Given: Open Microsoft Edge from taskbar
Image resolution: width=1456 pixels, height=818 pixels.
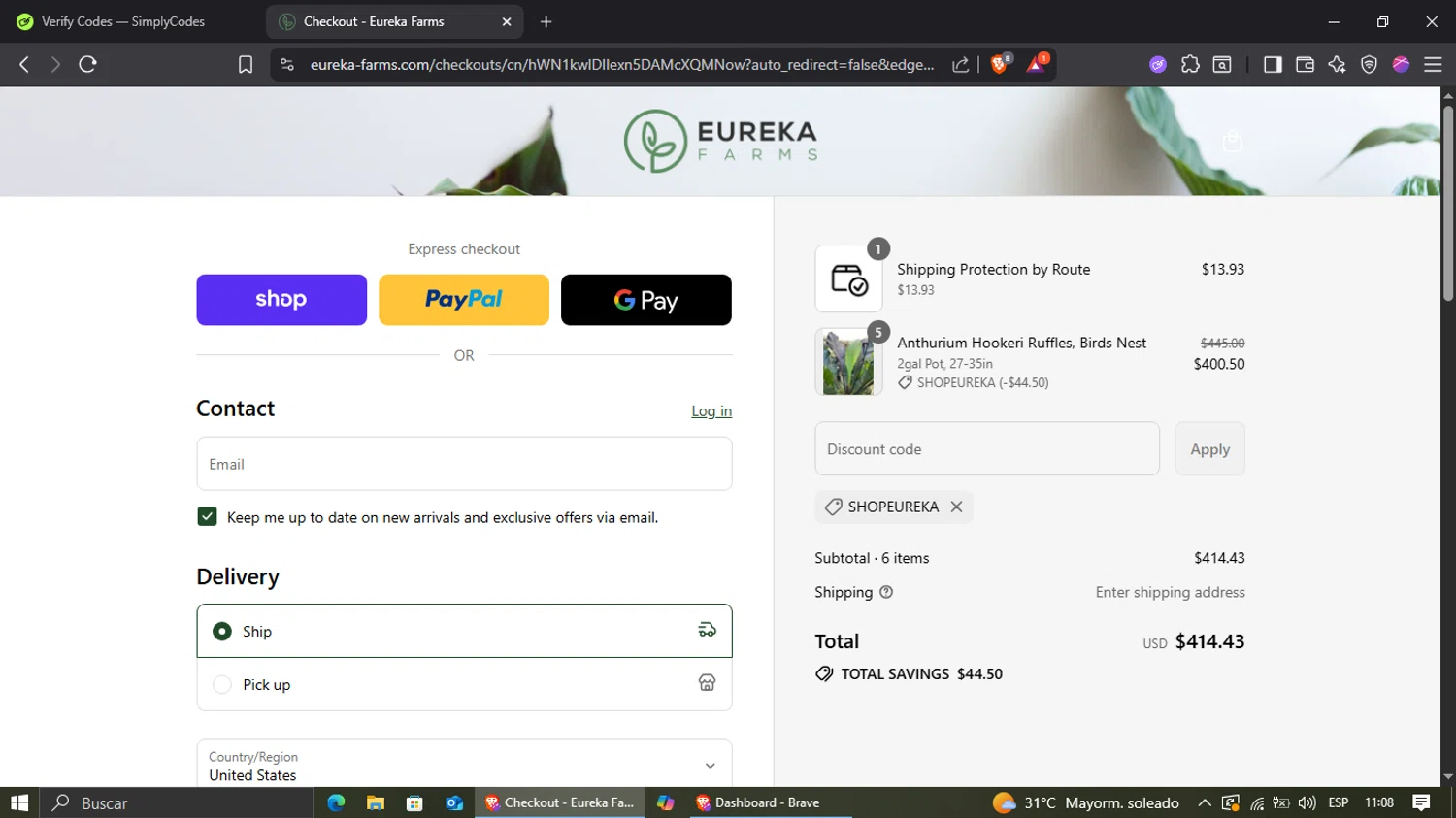Looking at the screenshot, I should 336,802.
